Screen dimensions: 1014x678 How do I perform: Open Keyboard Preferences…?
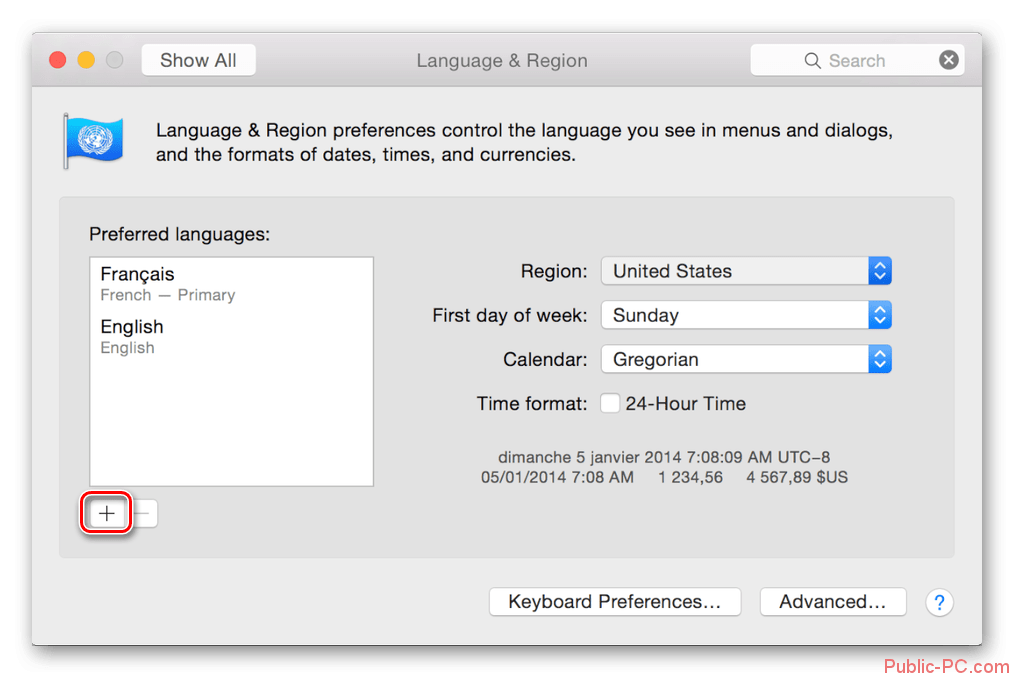pos(614,602)
